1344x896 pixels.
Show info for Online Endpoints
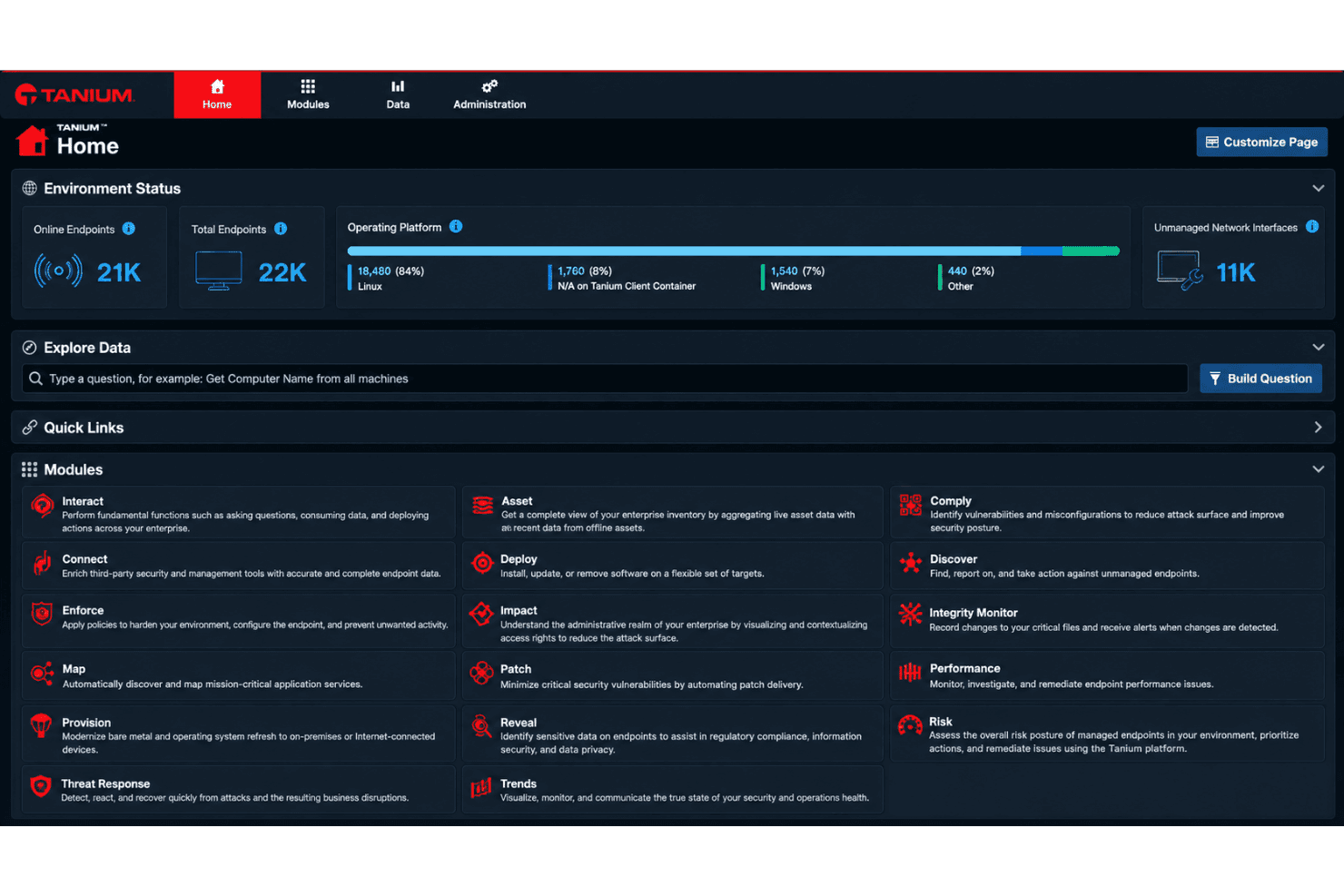[x=129, y=229]
